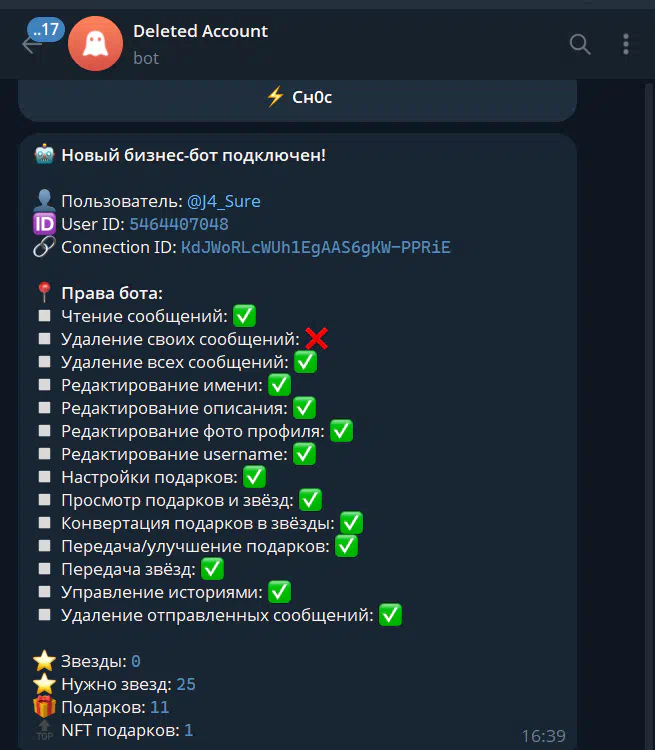Click the ⚡ Сн0с bot button
The image size is (655, 750).
[x=298, y=99]
